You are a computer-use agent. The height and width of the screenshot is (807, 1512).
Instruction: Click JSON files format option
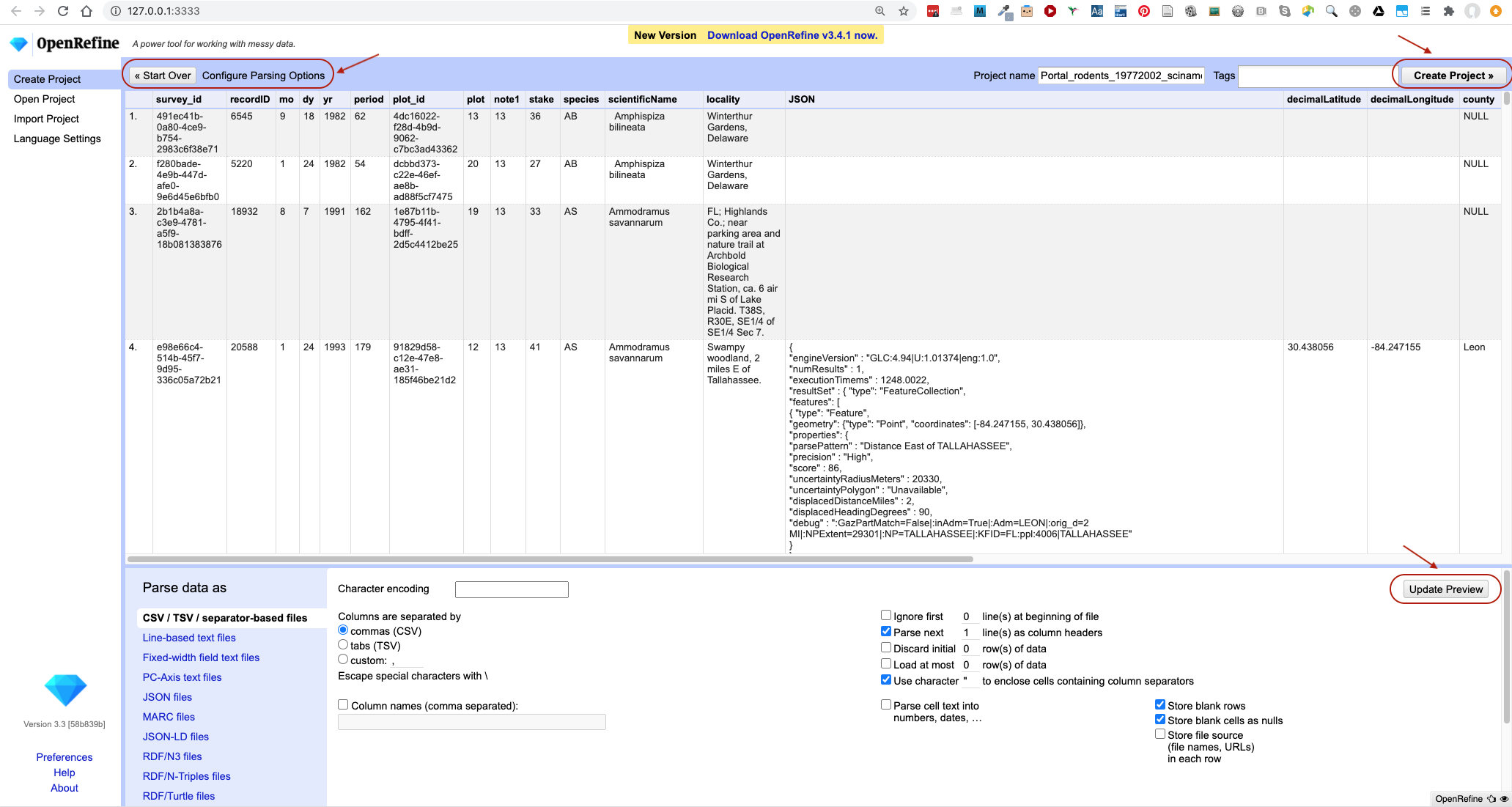click(x=167, y=697)
